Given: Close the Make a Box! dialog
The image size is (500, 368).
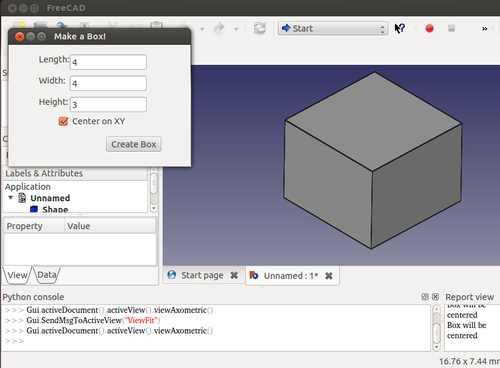Looking at the screenshot, I should [20, 37].
